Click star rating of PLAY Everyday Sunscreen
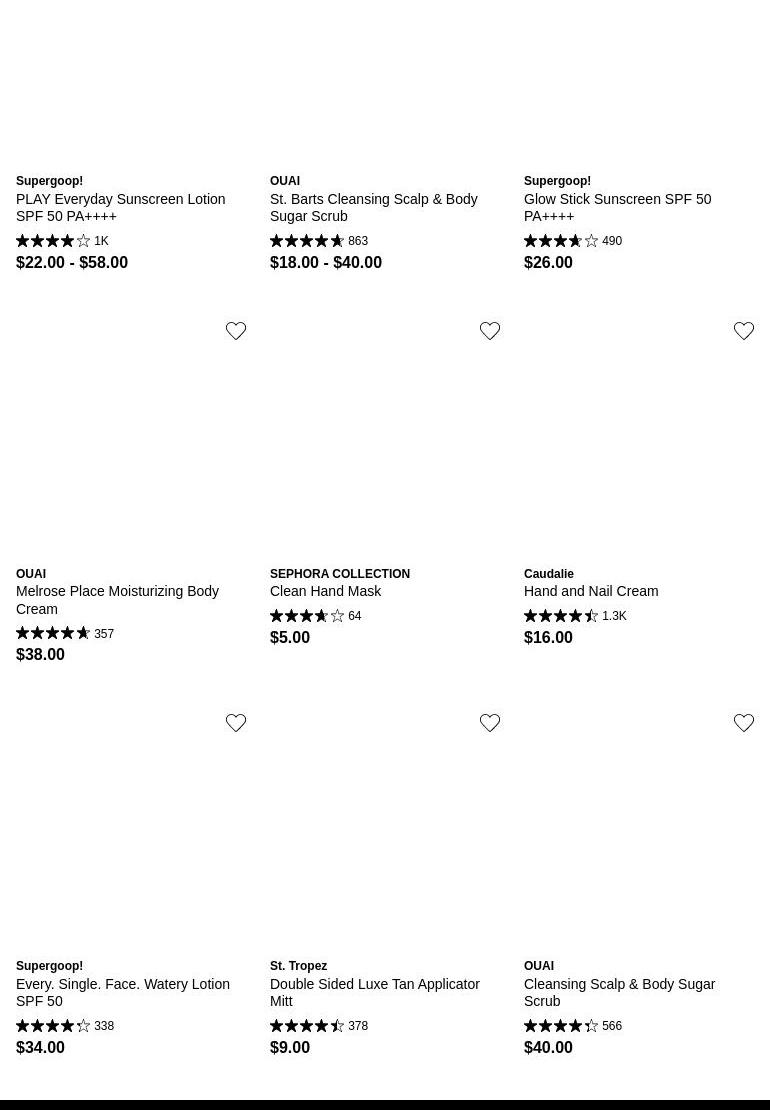The width and height of the screenshot is (770, 1110). 53,241
